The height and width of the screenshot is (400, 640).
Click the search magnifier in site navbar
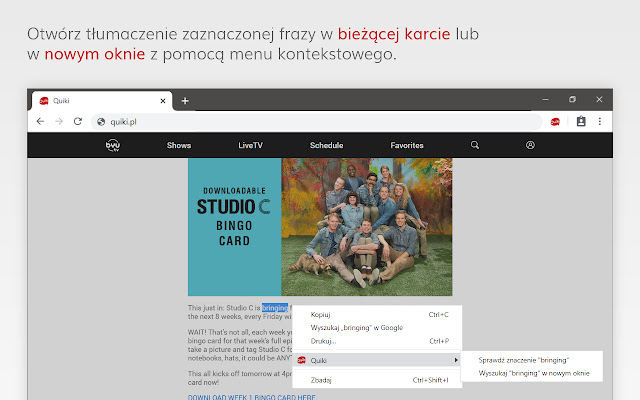coord(475,145)
